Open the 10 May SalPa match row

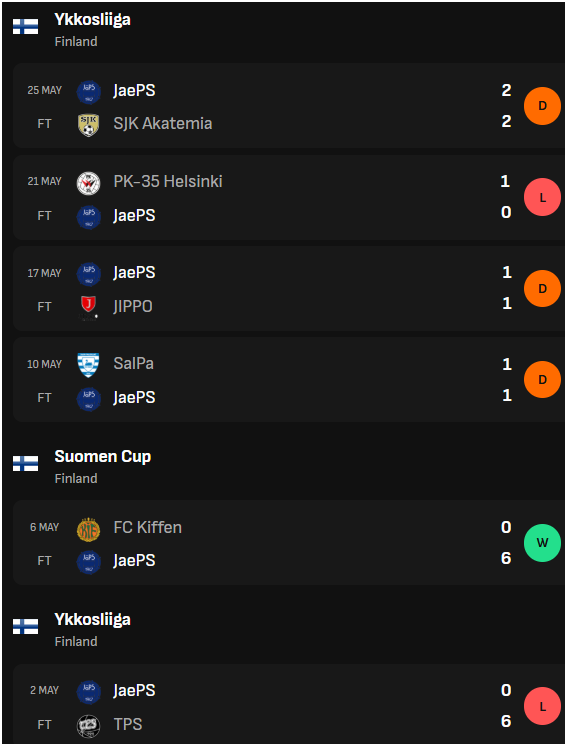coord(289,380)
